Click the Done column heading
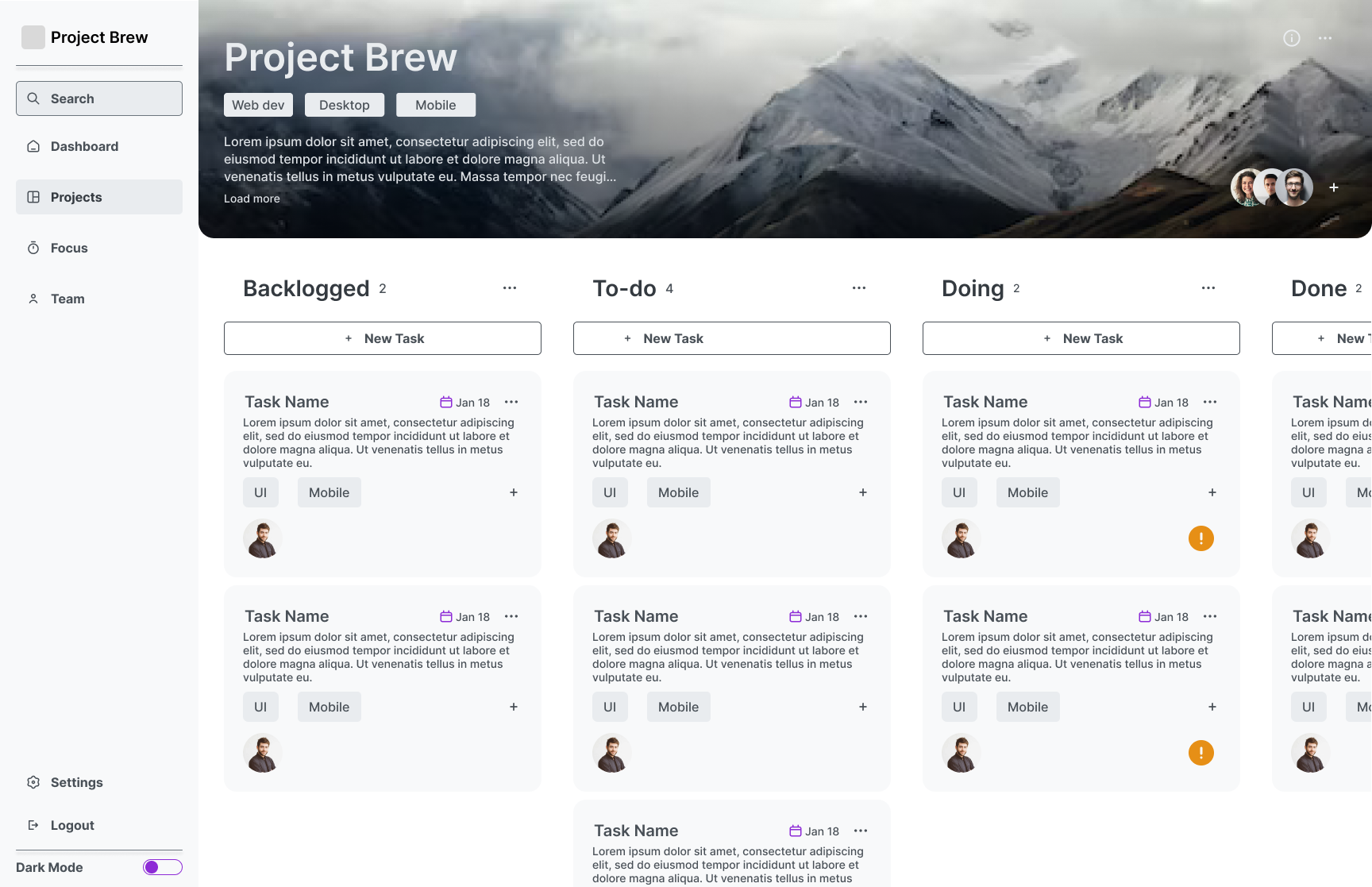The image size is (1372, 887). (x=1319, y=288)
